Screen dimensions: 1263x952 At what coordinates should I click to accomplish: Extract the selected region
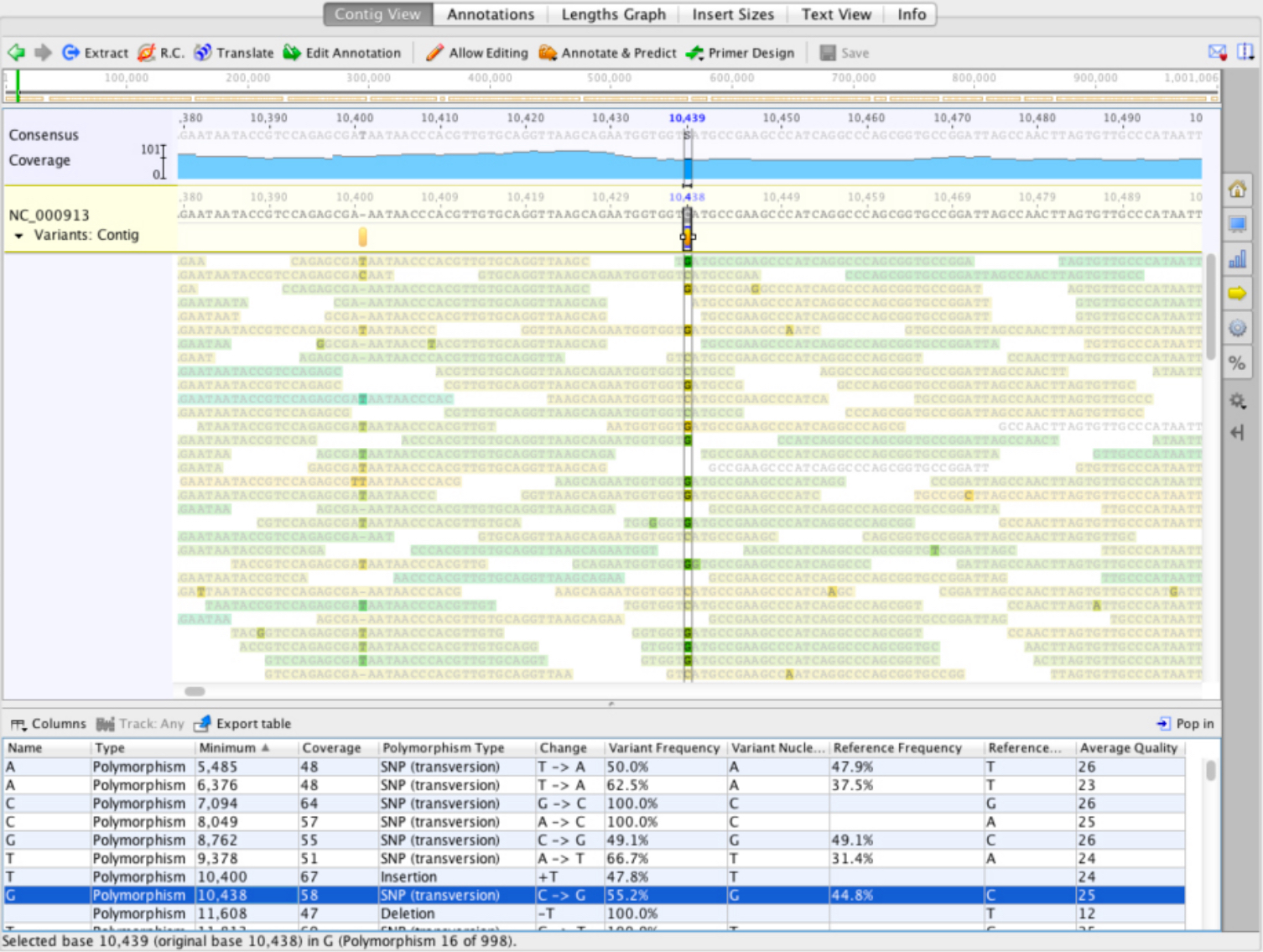pyautogui.click(x=96, y=53)
